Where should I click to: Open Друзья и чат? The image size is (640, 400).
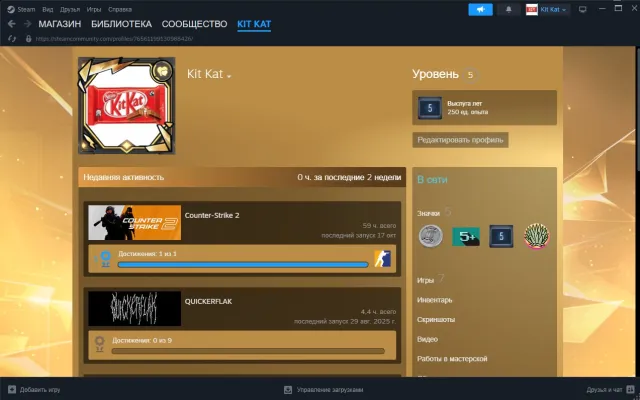click(604, 390)
